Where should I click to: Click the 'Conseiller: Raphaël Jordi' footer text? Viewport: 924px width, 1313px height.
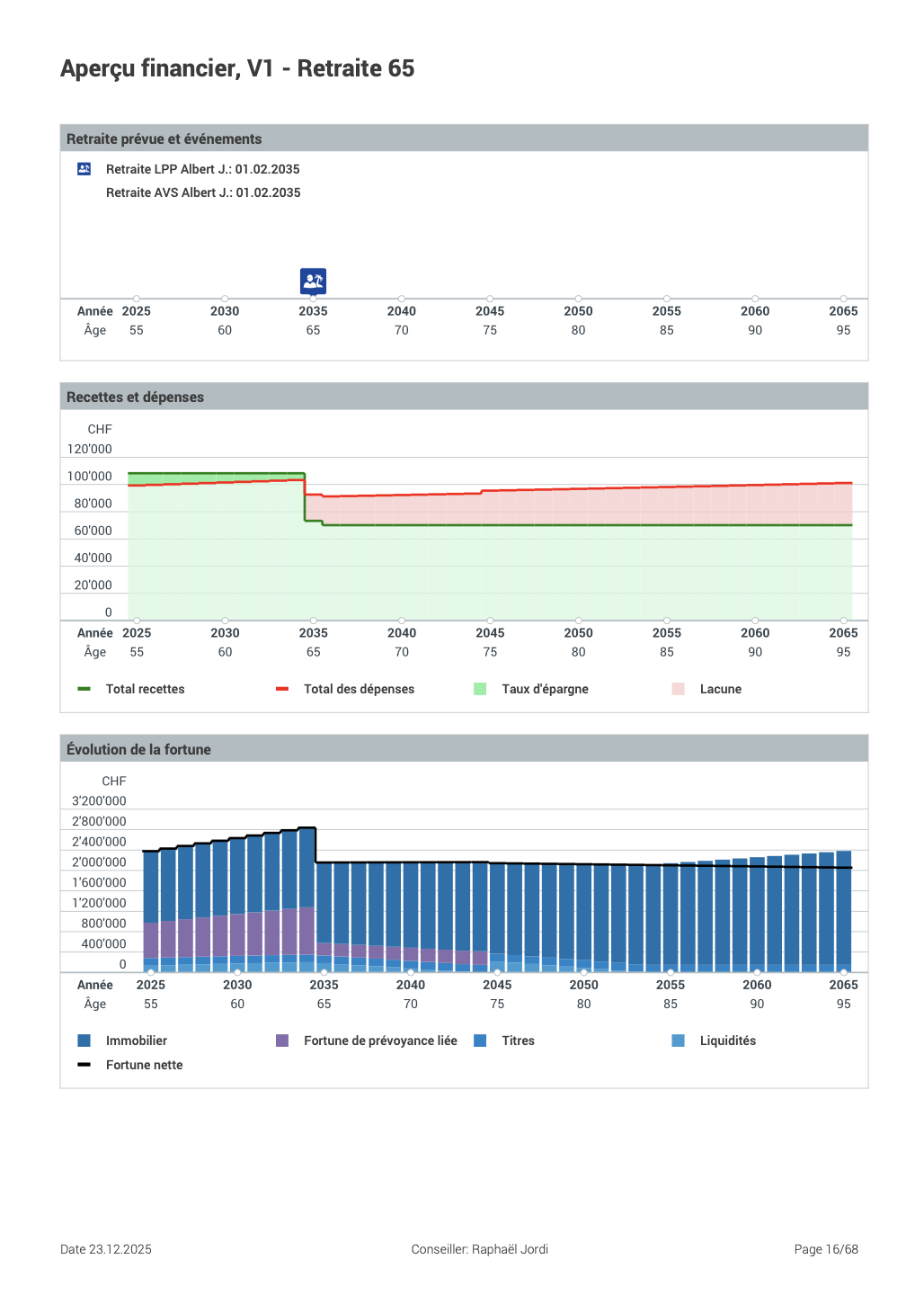point(479,1249)
